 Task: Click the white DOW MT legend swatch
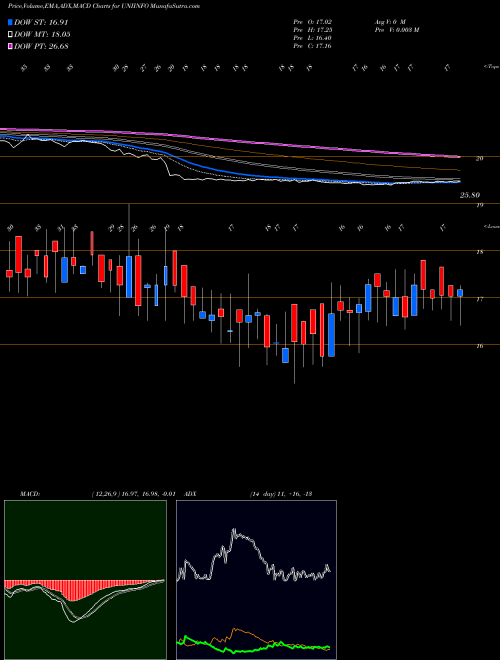(x=10, y=35)
